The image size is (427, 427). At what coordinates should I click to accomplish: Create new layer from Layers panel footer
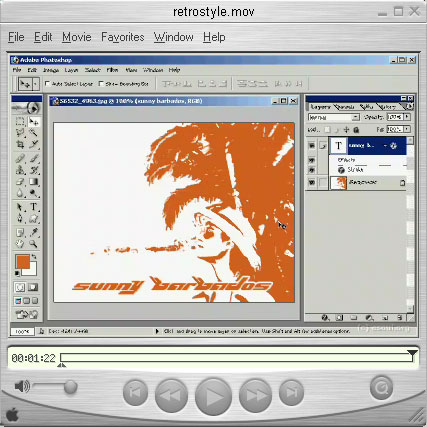tap(385, 318)
